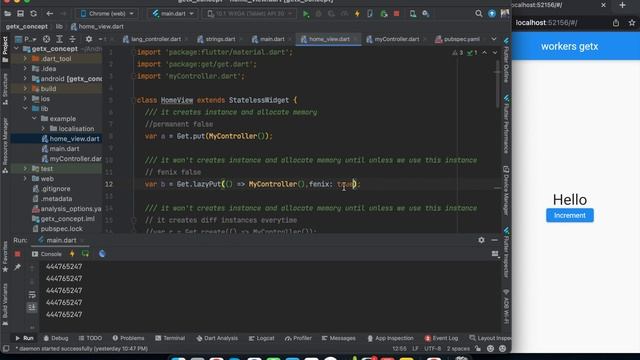
Task: Toggle soft-wrap icon in console gutter
Action: 32,295
